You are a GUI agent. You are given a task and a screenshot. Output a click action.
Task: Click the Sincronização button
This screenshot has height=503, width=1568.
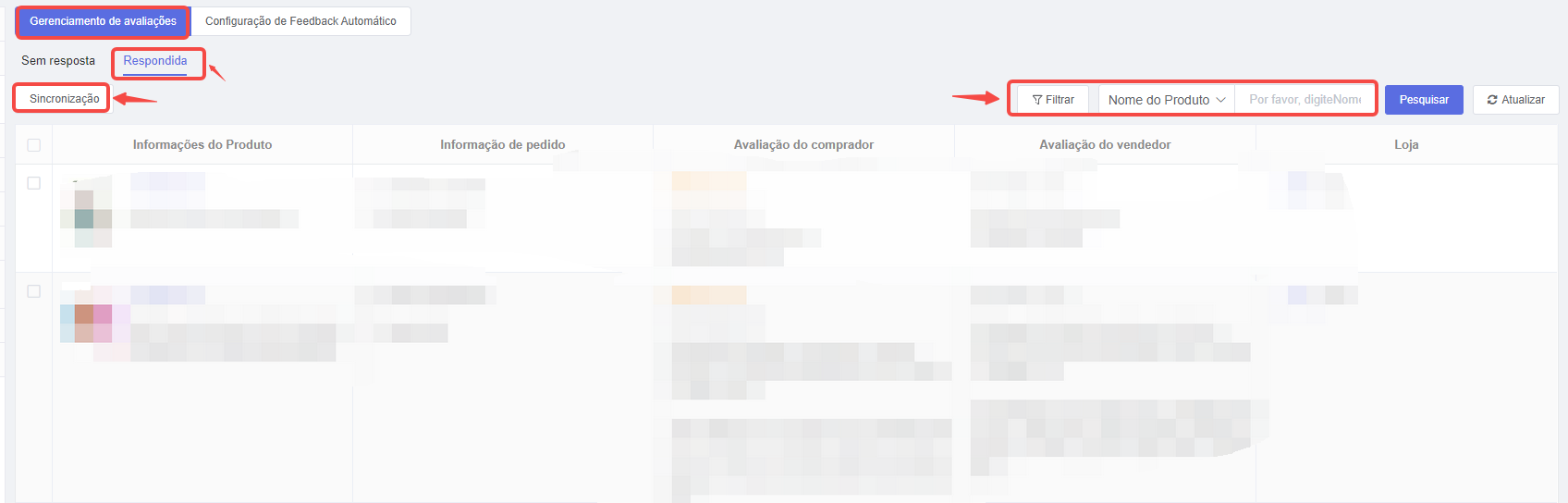pyautogui.click(x=65, y=99)
